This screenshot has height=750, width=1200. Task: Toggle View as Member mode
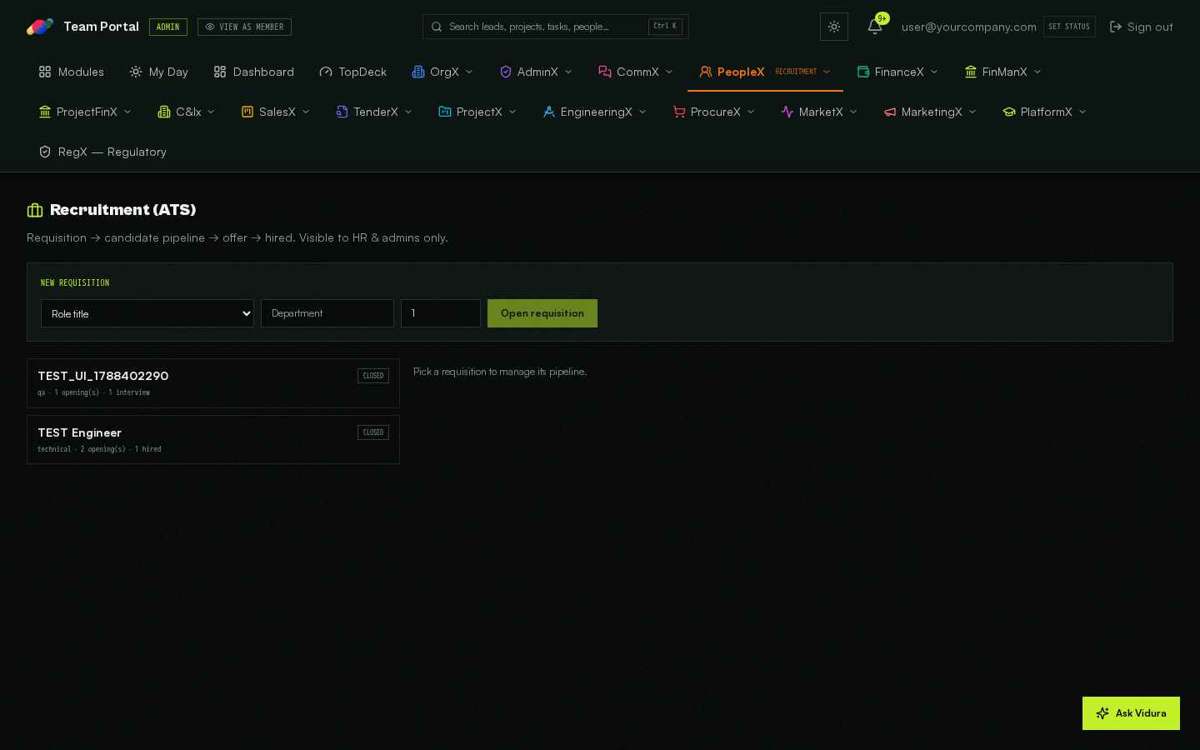click(244, 27)
